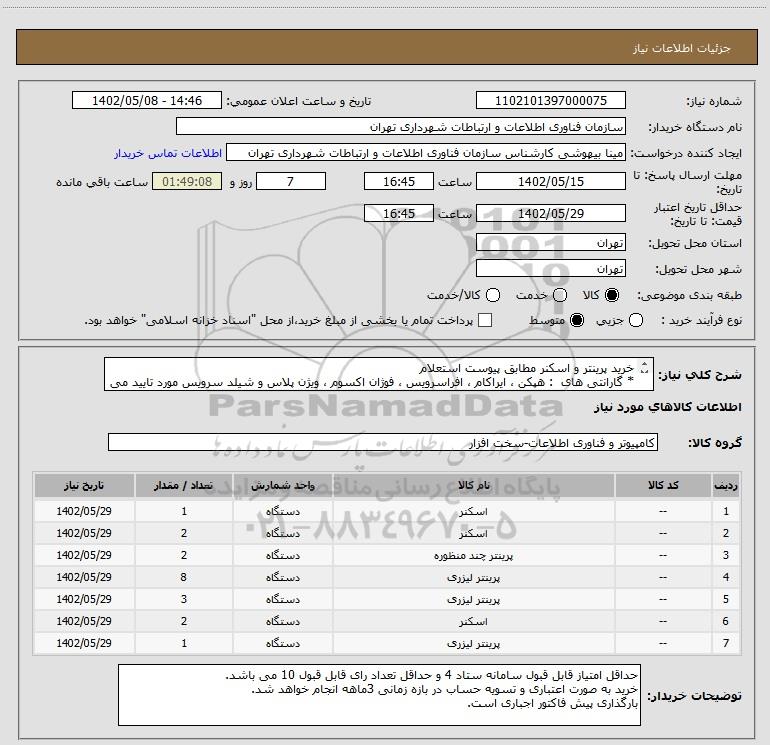This screenshot has width=770, height=745.
Task: Click item name اسکنر in row 2
Action: point(473,534)
